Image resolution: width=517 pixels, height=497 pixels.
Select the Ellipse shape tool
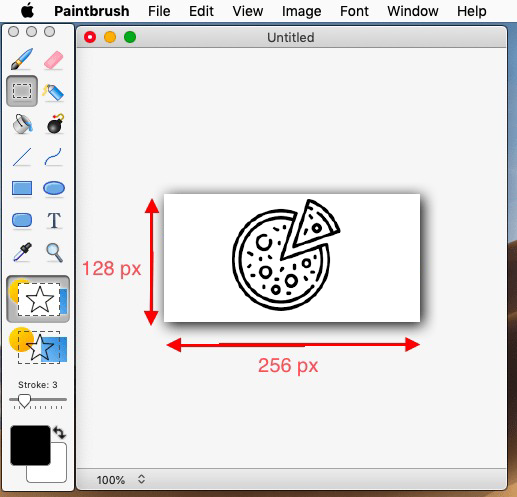[54, 188]
